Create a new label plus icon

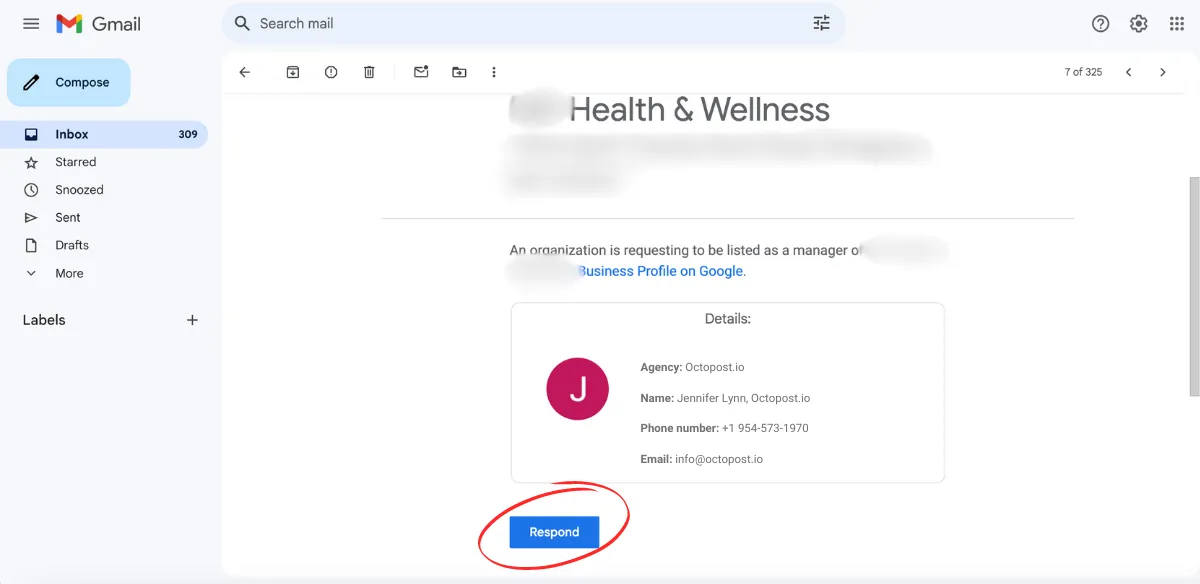point(193,320)
